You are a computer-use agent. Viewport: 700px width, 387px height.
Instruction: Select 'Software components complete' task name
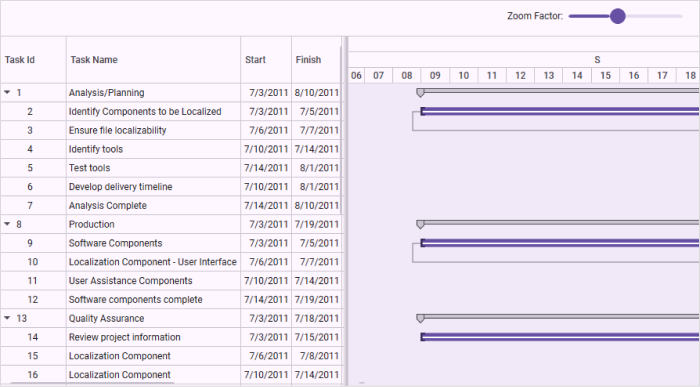pyautogui.click(x=136, y=300)
